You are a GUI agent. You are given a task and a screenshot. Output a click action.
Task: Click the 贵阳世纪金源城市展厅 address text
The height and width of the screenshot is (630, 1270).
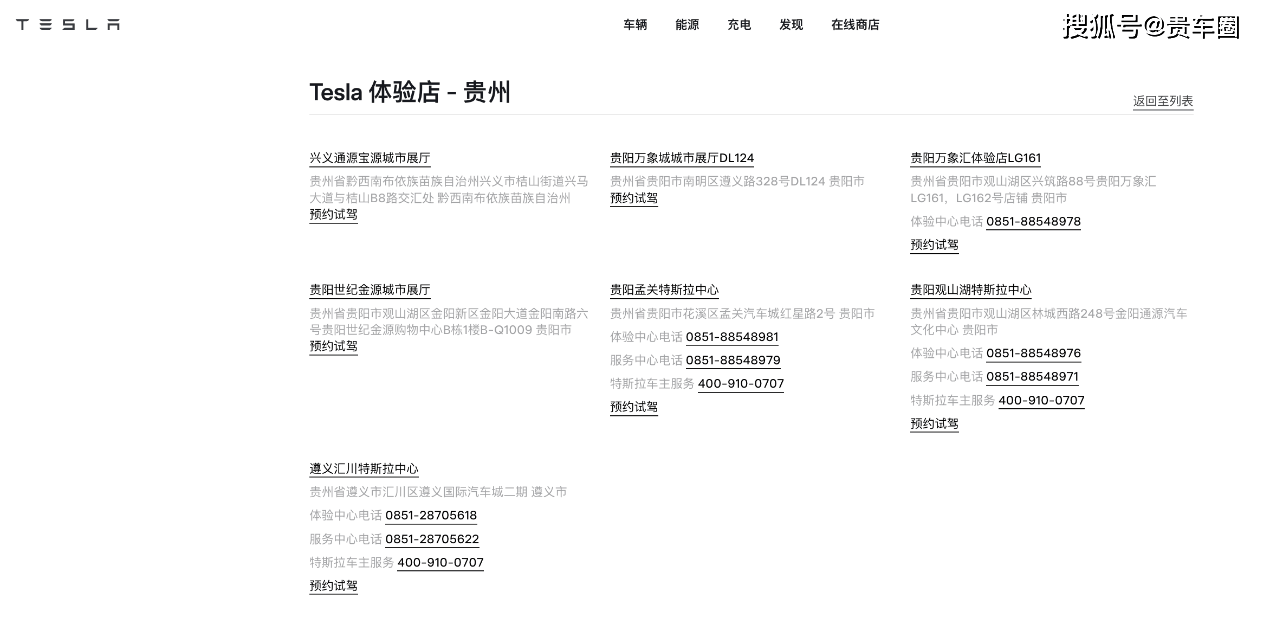coord(449,322)
